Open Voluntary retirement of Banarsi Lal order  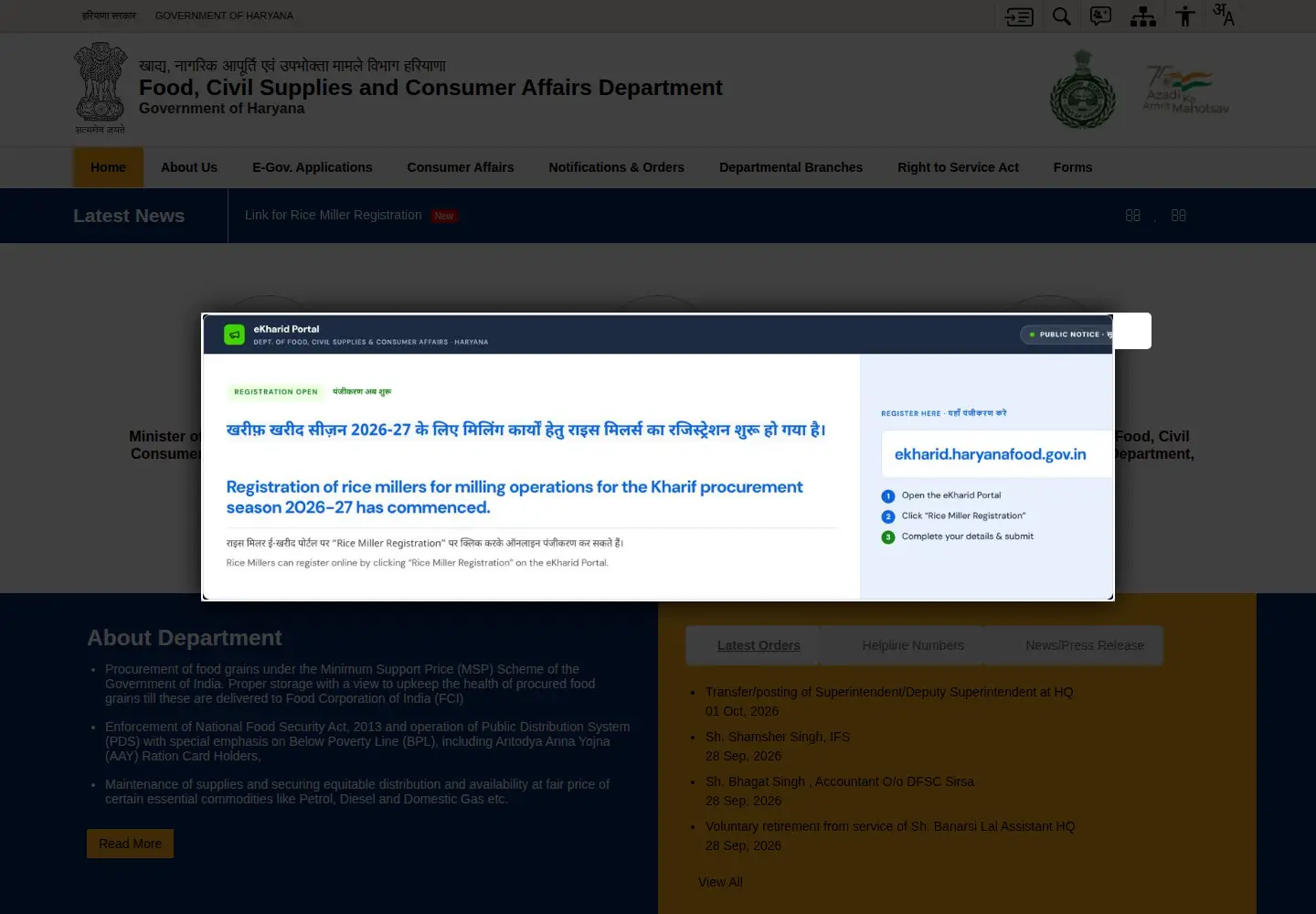[890, 826]
